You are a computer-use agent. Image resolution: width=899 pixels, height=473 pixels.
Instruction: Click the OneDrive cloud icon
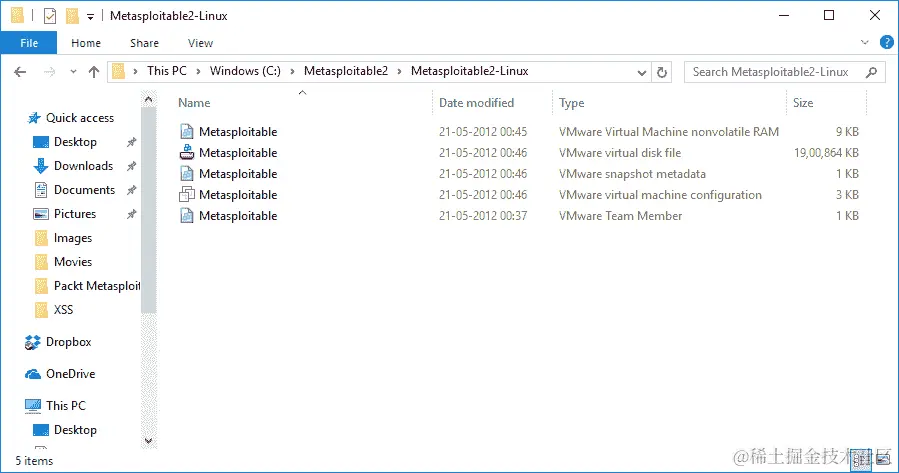[x=33, y=374]
